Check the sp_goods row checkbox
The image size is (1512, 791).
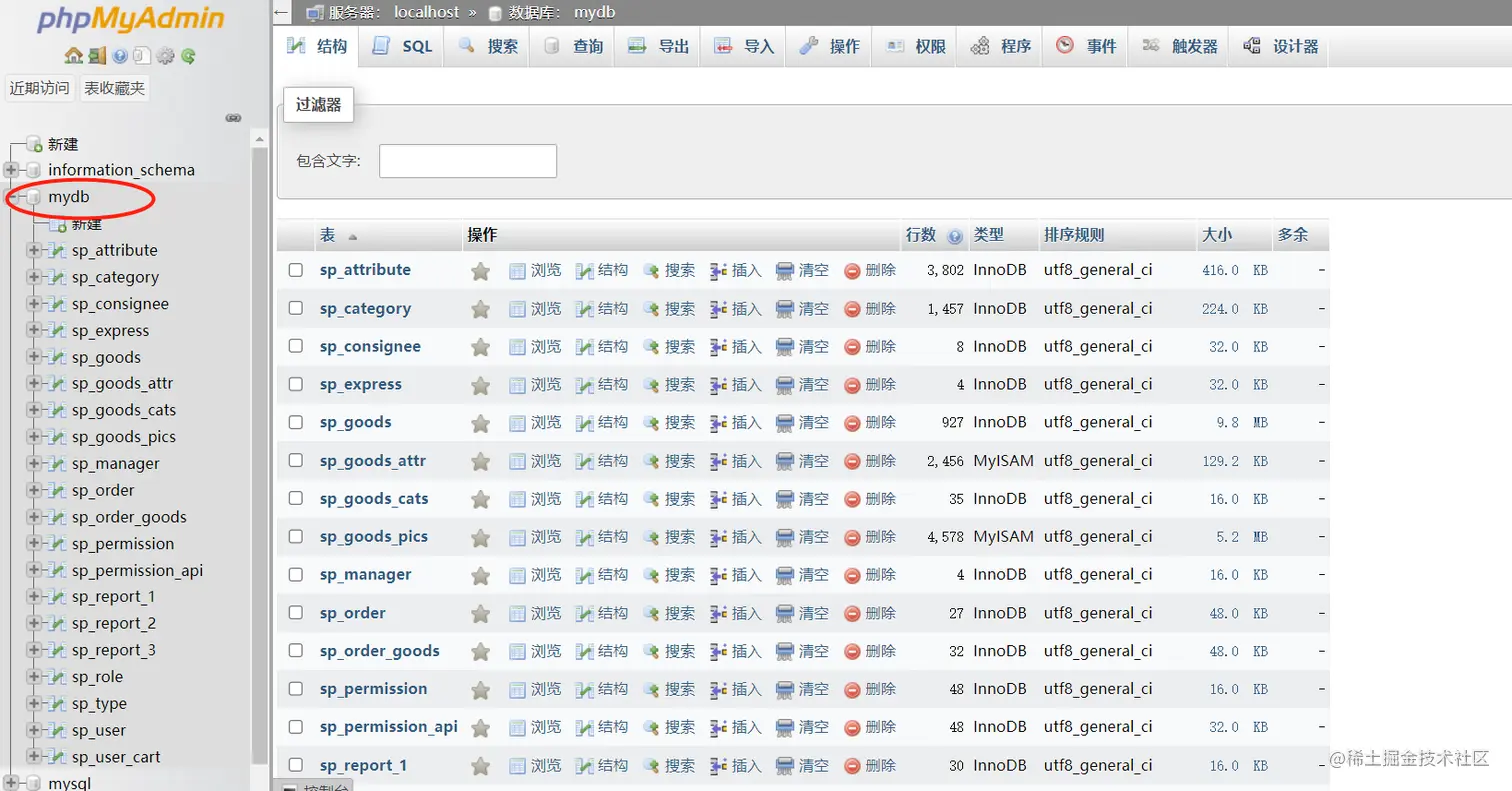pyautogui.click(x=295, y=422)
